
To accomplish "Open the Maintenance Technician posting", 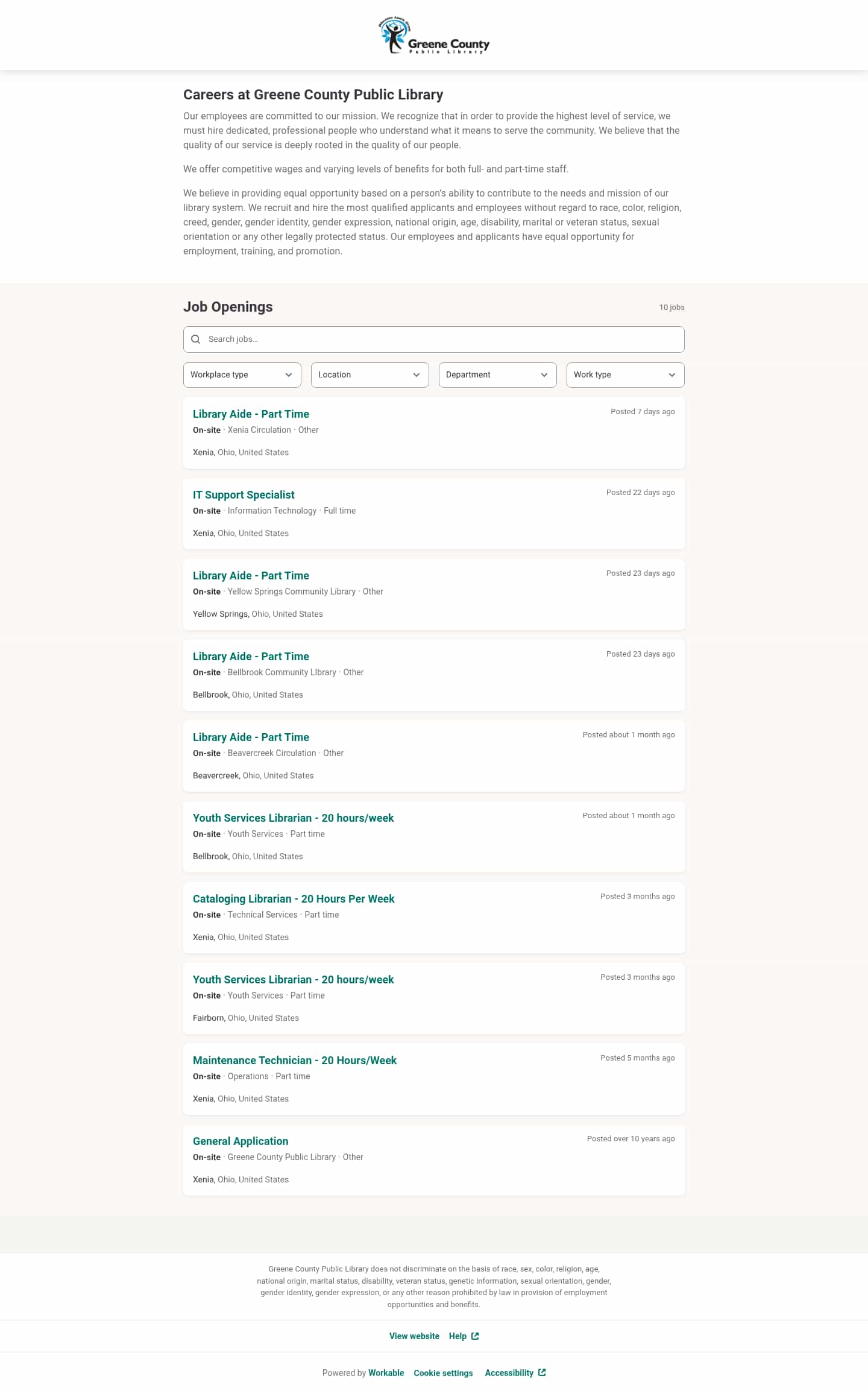I will pos(295,1060).
